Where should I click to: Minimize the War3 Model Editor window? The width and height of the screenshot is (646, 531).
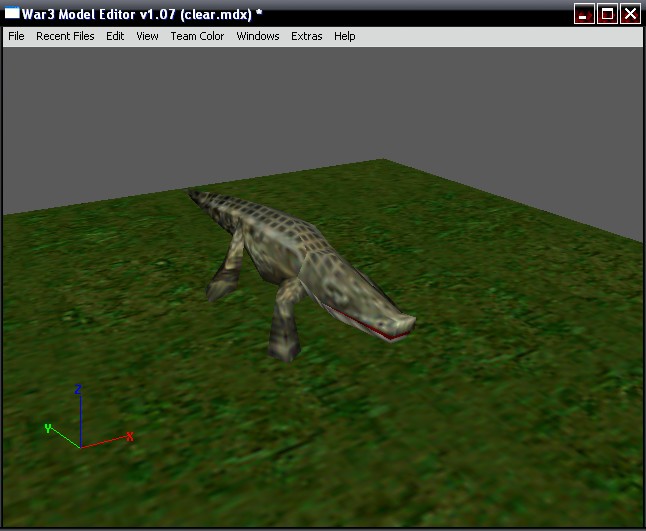(x=584, y=14)
